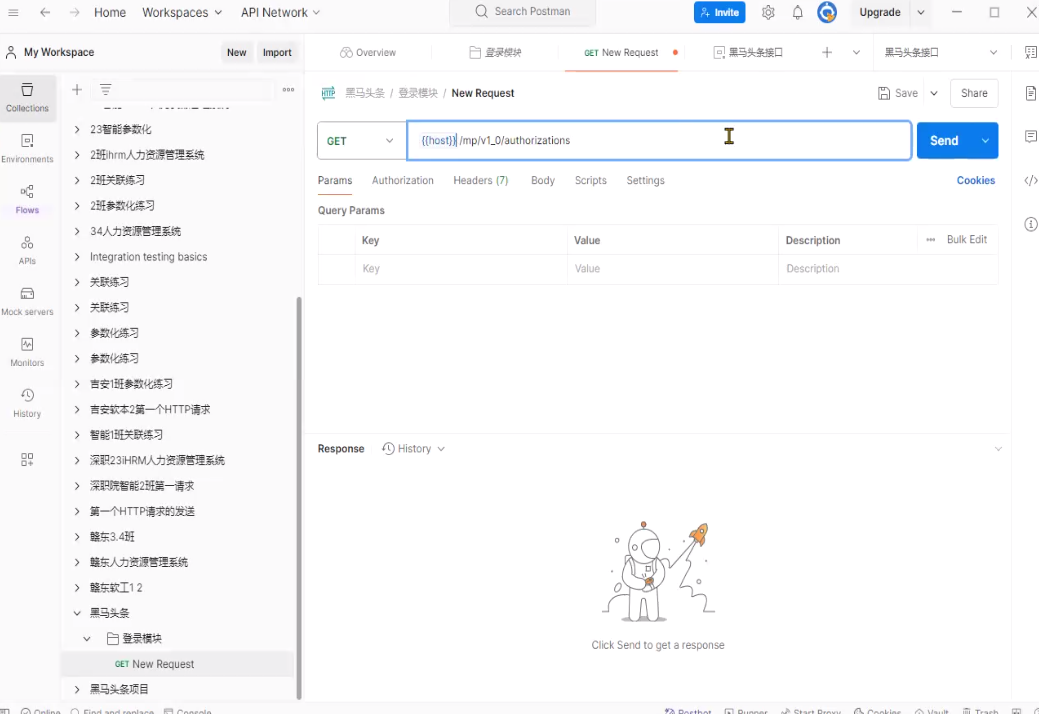Switch to the Scripts tab
The height and width of the screenshot is (714, 1039).
pos(590,180)
